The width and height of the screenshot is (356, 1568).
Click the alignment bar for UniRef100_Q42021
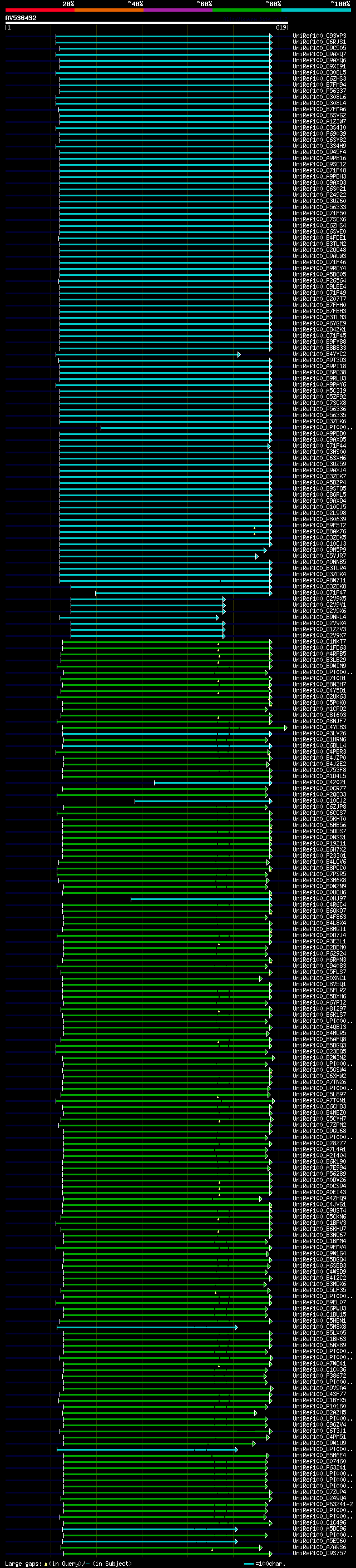[x=213, y=782]
